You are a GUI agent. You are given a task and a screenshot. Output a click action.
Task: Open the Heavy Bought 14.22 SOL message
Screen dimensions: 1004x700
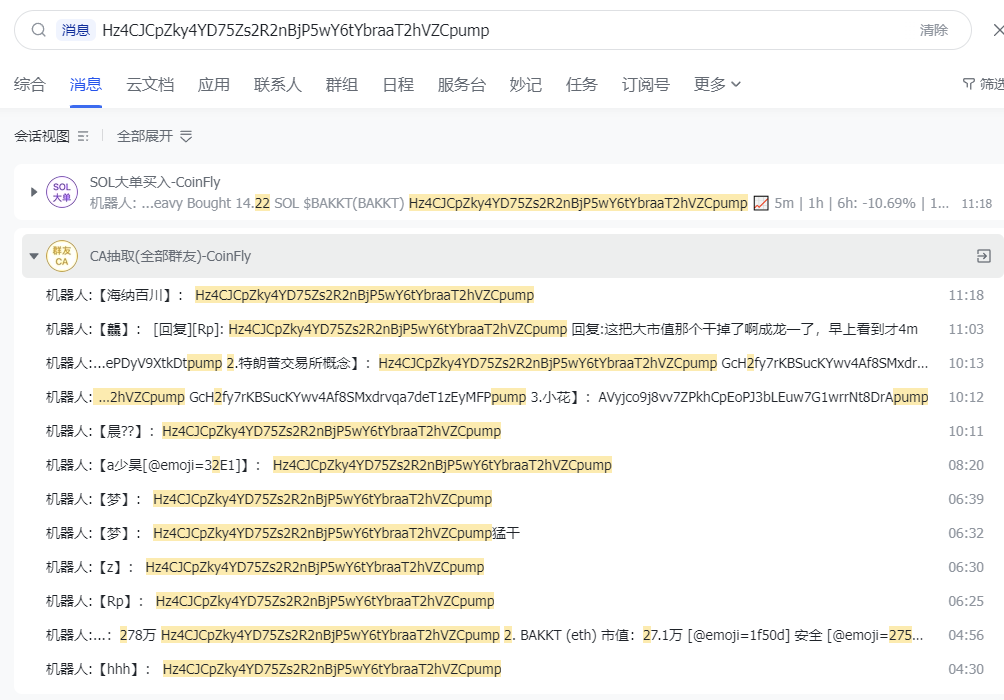tap(519, 203)
